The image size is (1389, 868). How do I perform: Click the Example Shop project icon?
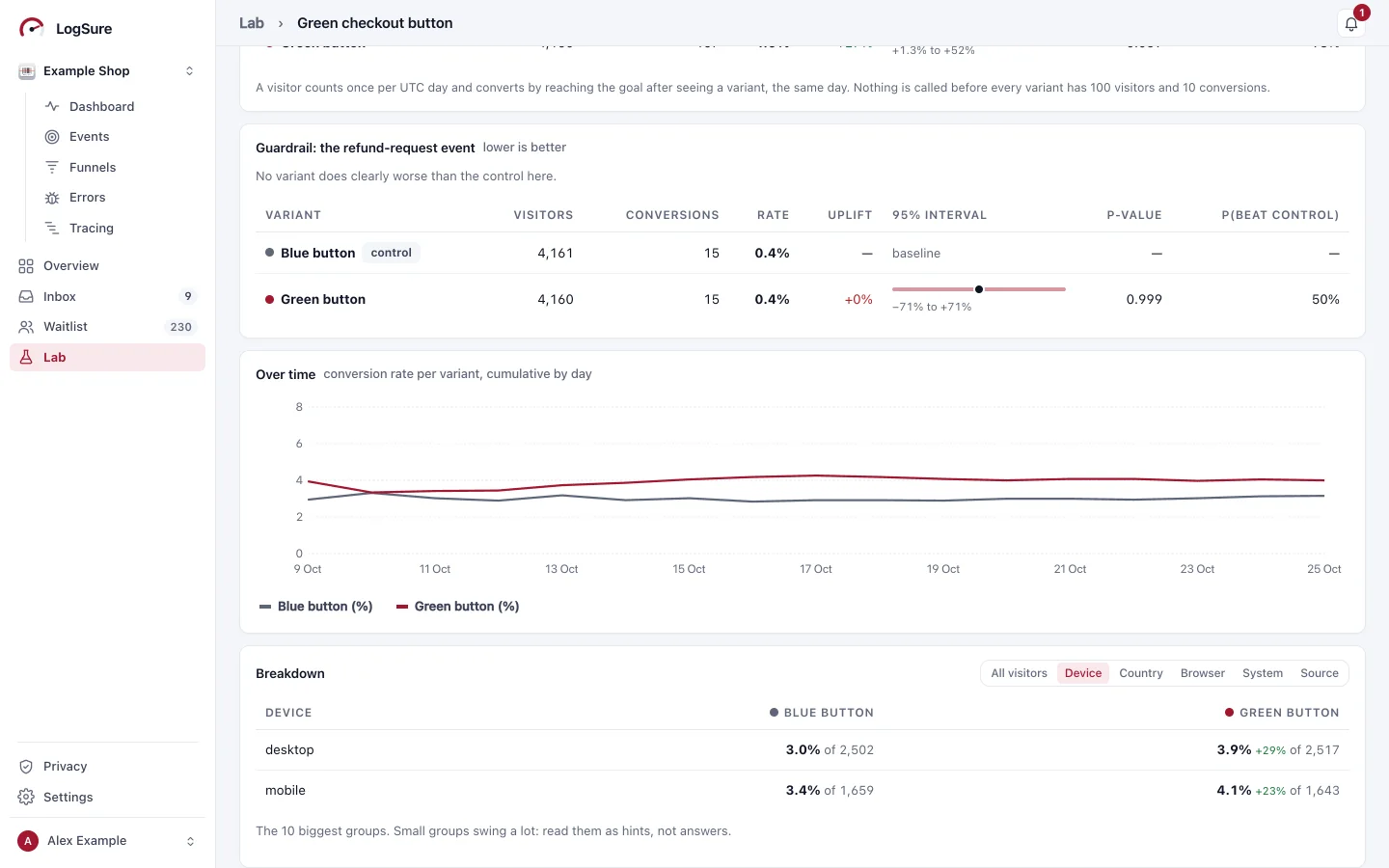click(x=27, y=71)
